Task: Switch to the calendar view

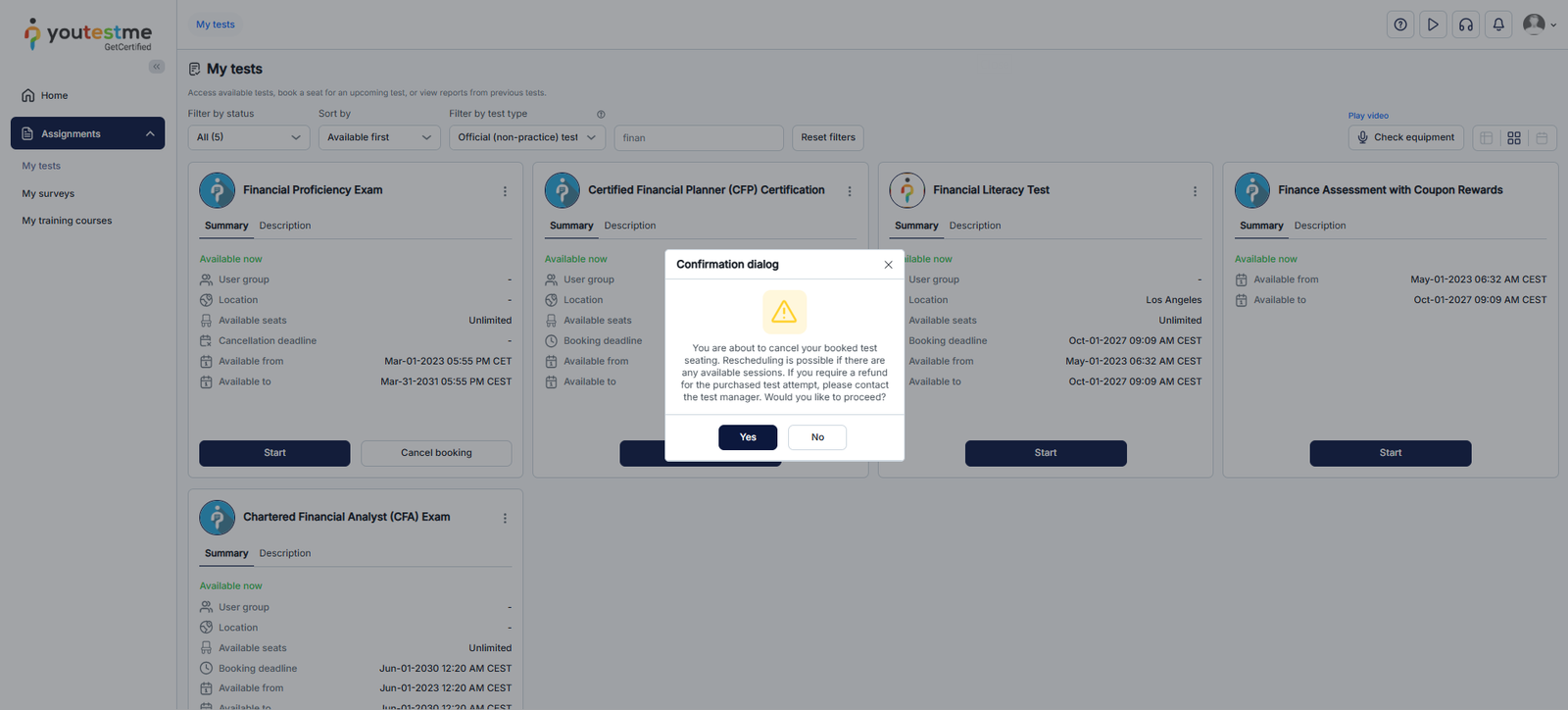Action: (x=1542, y=138)
